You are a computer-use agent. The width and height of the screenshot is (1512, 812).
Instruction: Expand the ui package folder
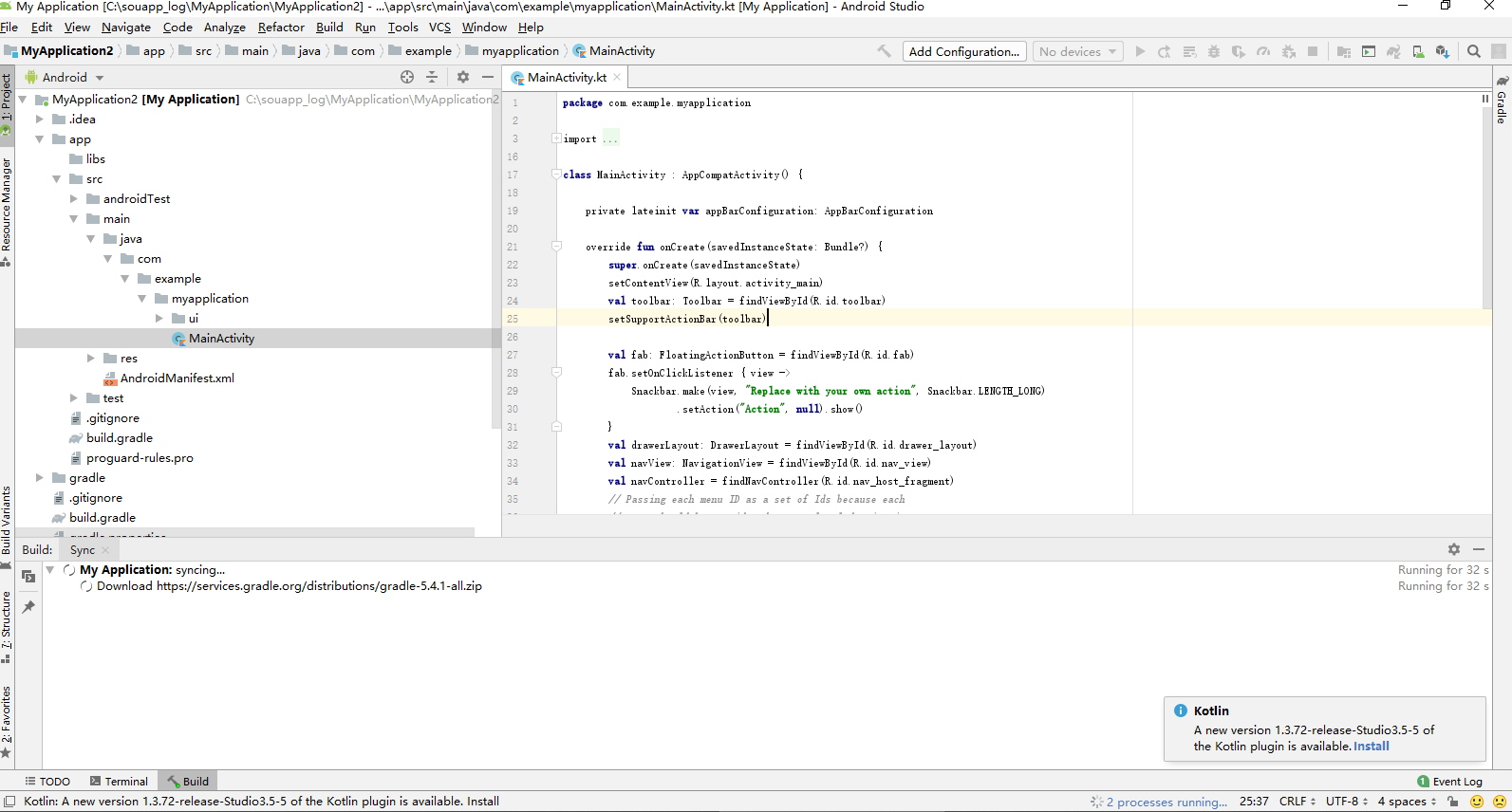tap(159, 318)
